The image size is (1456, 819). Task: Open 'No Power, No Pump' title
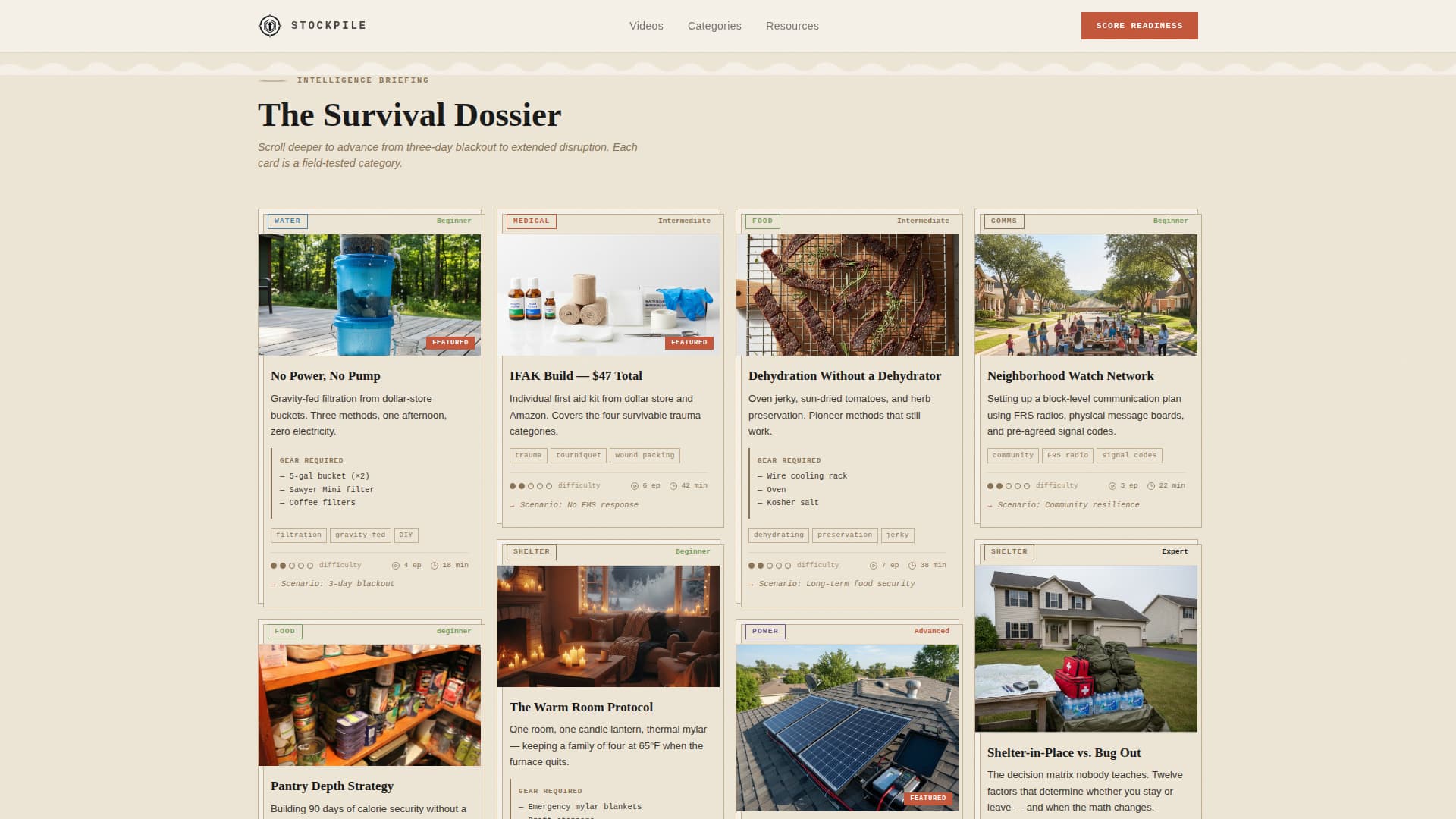325,376
